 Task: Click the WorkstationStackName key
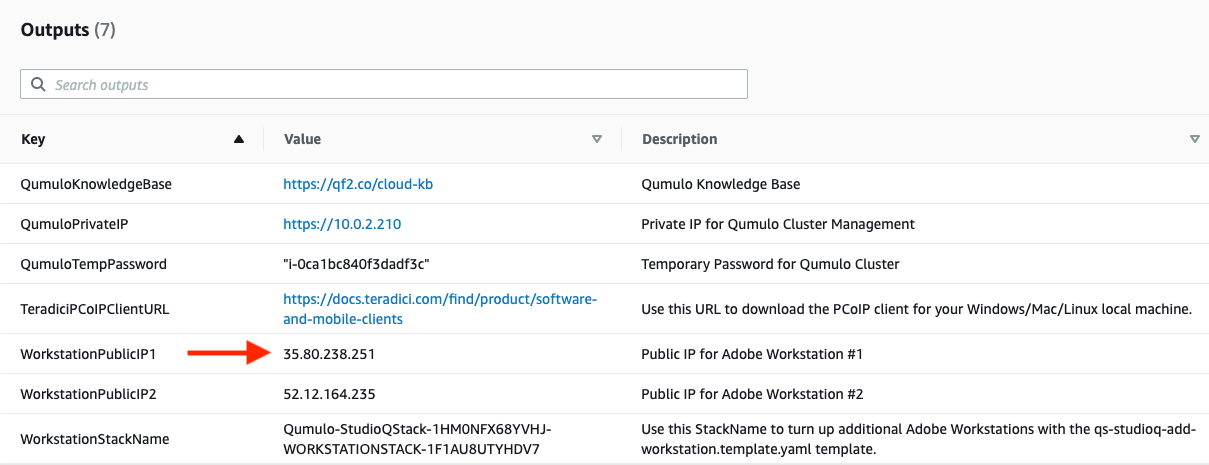pos(95,439)
